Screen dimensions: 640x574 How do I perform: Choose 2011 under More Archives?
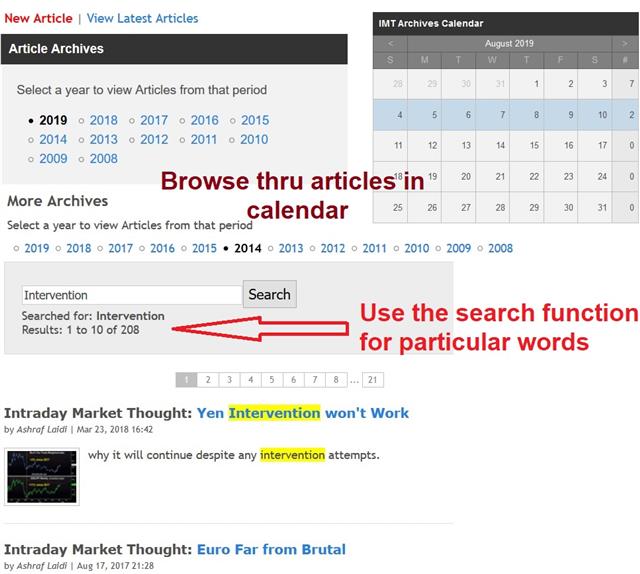click(374, 248)
